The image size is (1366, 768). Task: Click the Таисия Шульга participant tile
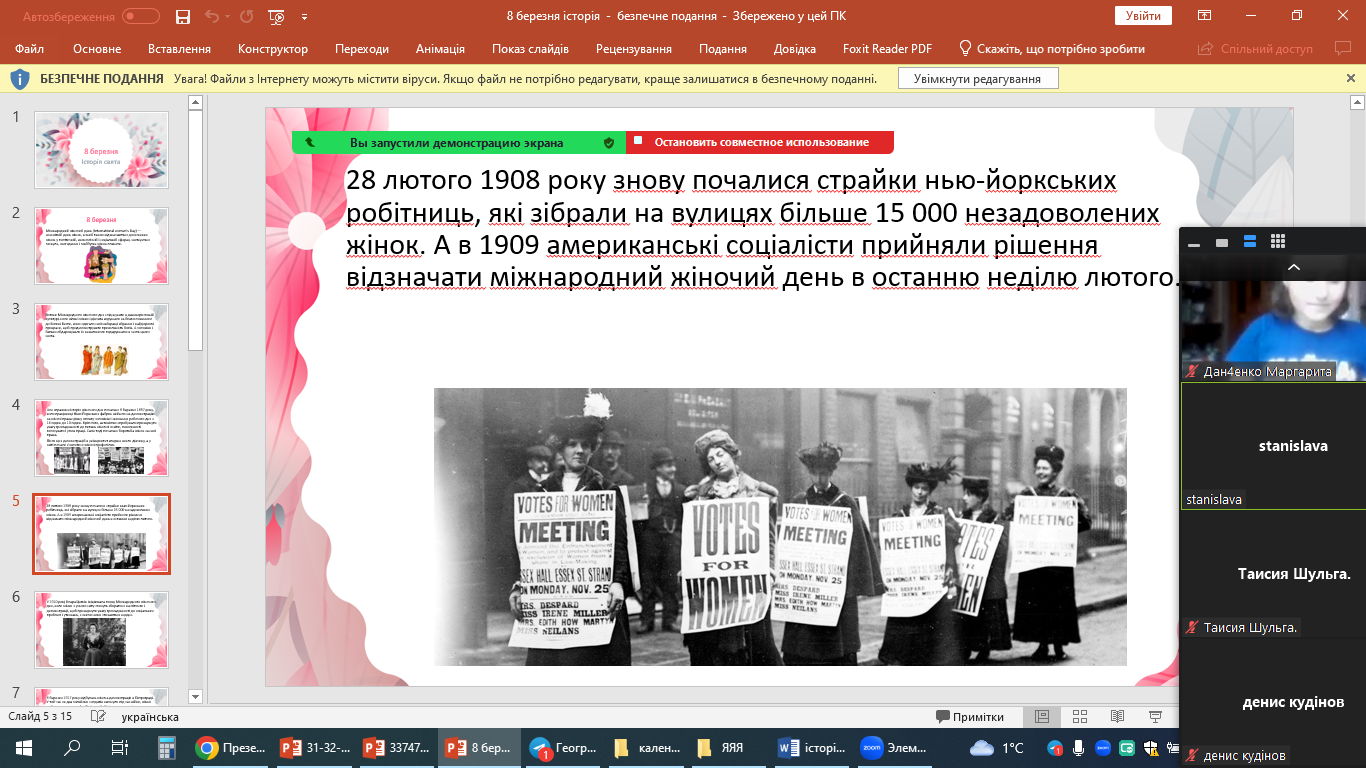tap(1273, 574)
